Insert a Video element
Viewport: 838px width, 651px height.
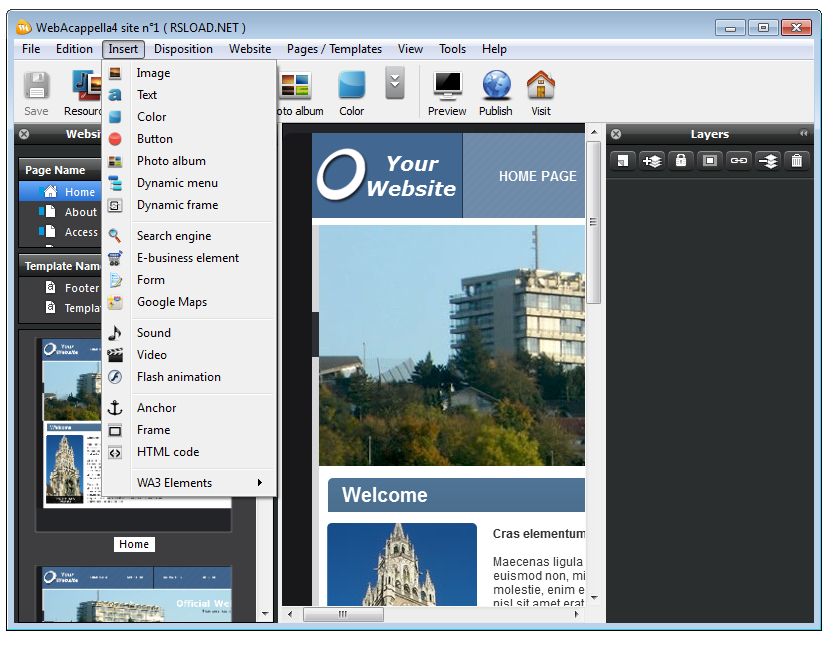tap(190, 355)
